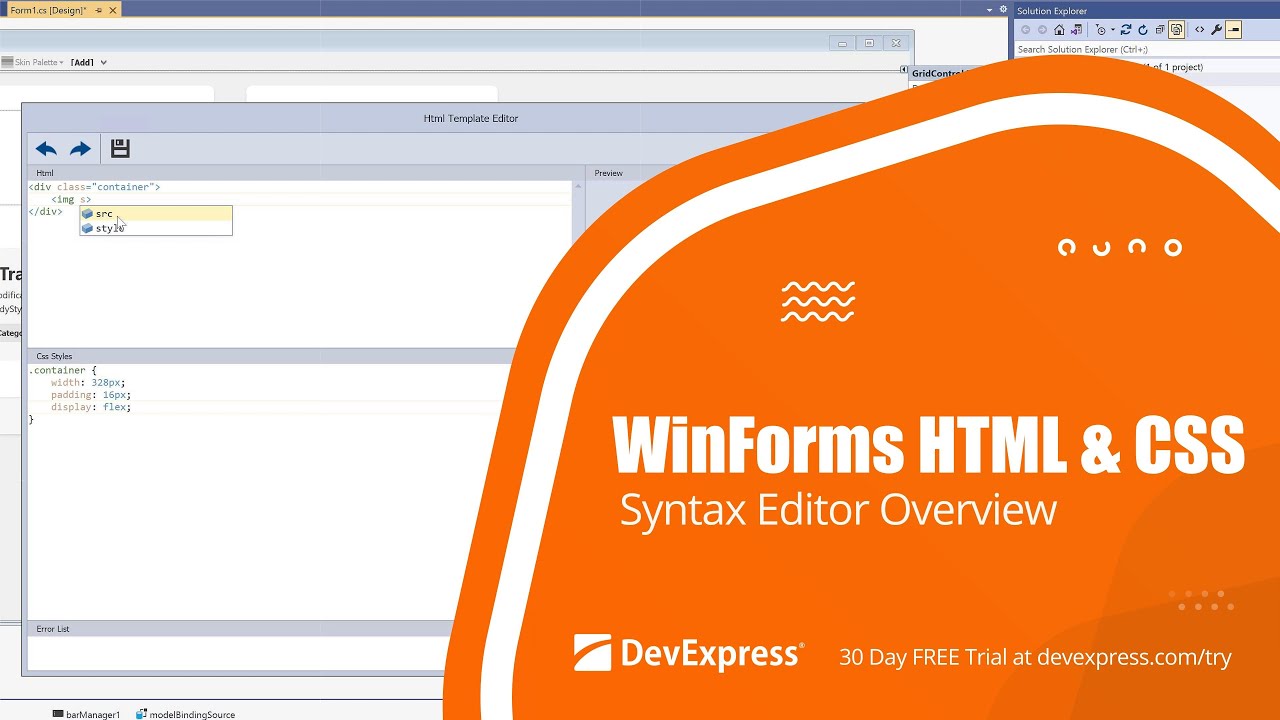This screenshot has height=720, width=1280.
Task: Pin the Form1.cs [Design] tab
Action: [98, 10]
